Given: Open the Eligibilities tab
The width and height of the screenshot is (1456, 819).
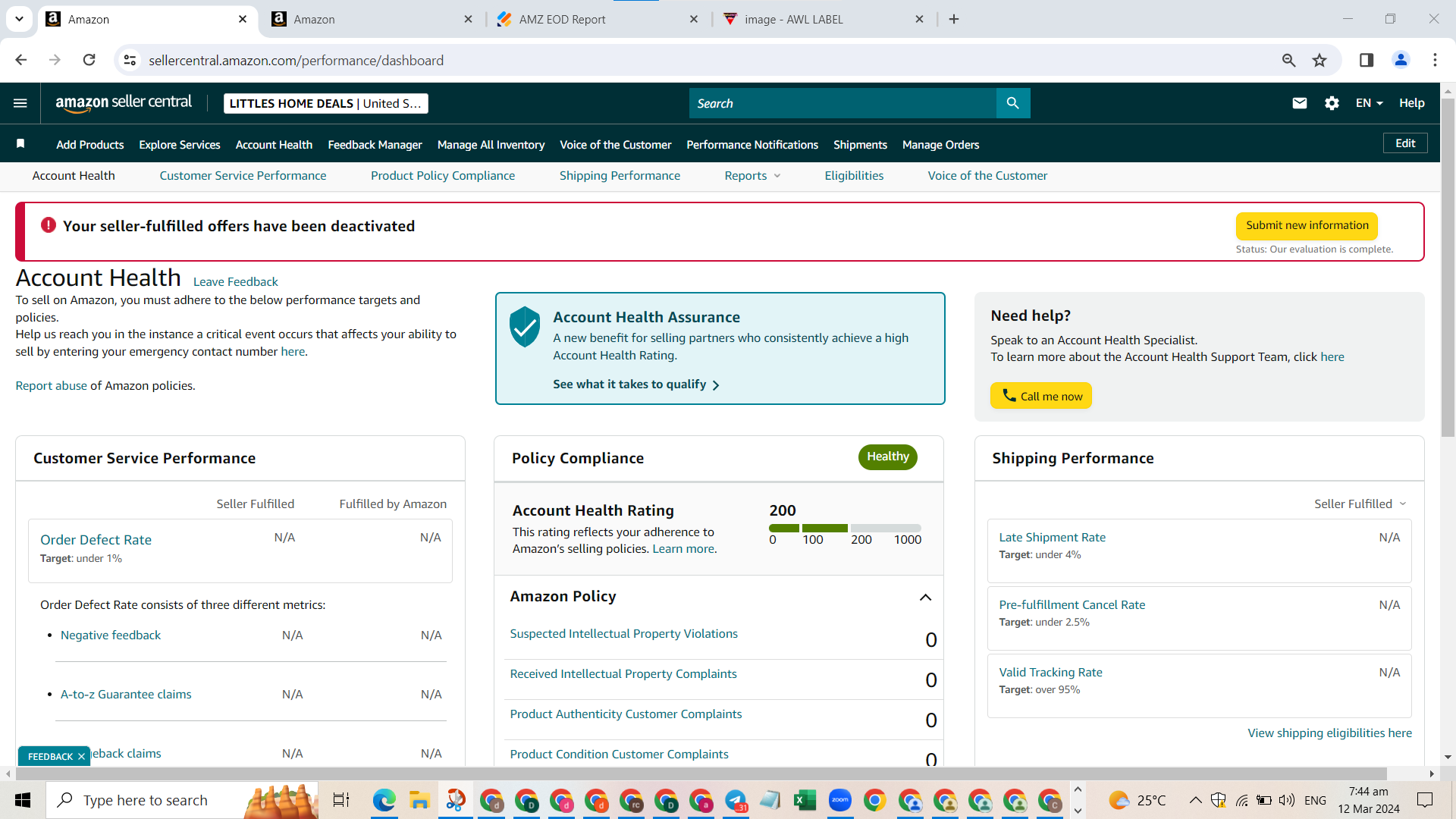Looking at the screenshot, I should 854,176.
